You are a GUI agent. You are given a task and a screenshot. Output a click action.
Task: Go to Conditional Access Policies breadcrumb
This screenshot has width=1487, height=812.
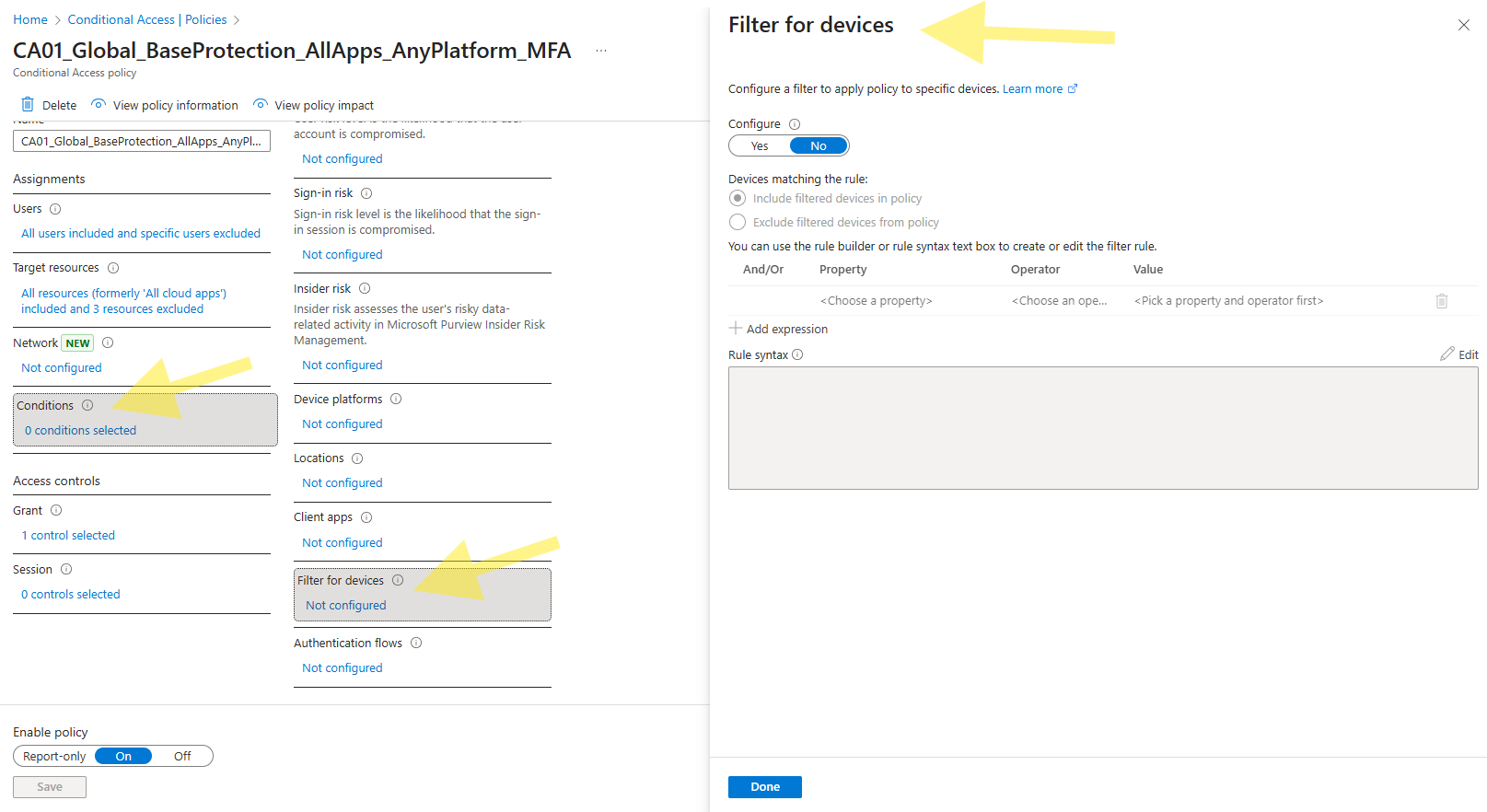[147, 19]
